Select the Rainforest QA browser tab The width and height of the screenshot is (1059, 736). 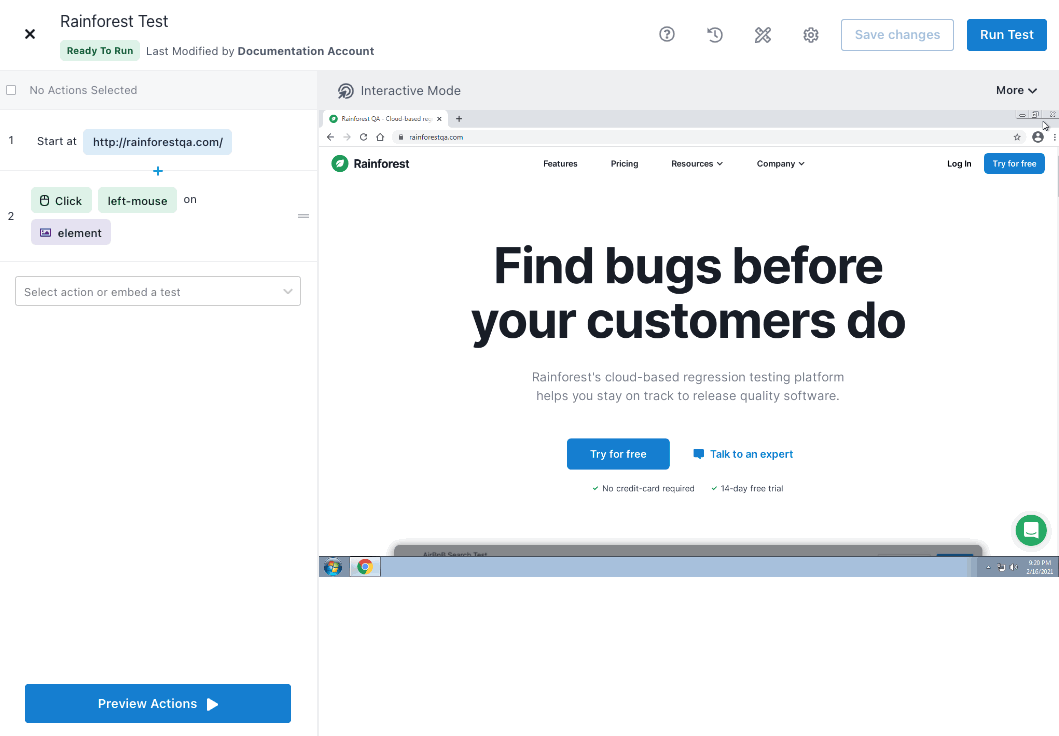(385, 119)
